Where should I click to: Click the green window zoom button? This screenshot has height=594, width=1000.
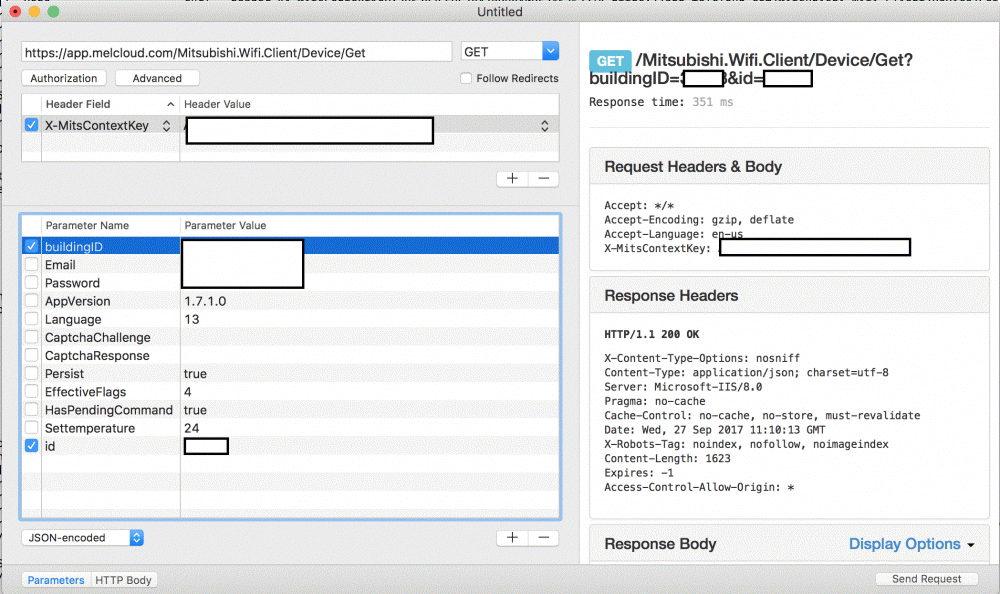[x=53, y=11]
